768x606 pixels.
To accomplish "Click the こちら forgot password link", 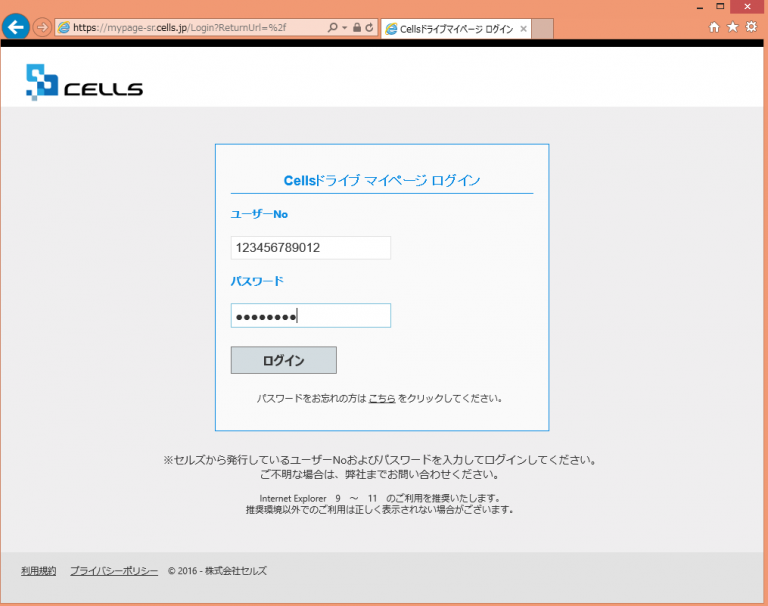I will [382, 398].
